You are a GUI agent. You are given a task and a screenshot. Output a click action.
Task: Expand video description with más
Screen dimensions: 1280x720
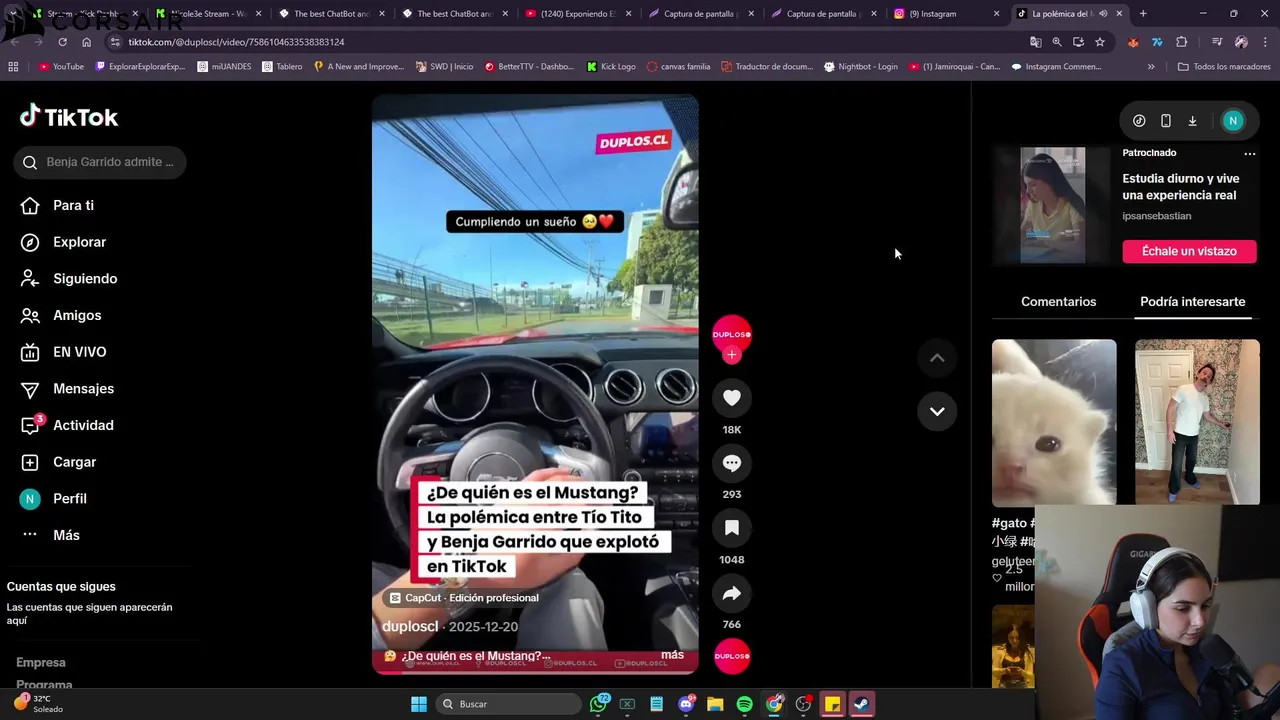[x=672, y=655]
